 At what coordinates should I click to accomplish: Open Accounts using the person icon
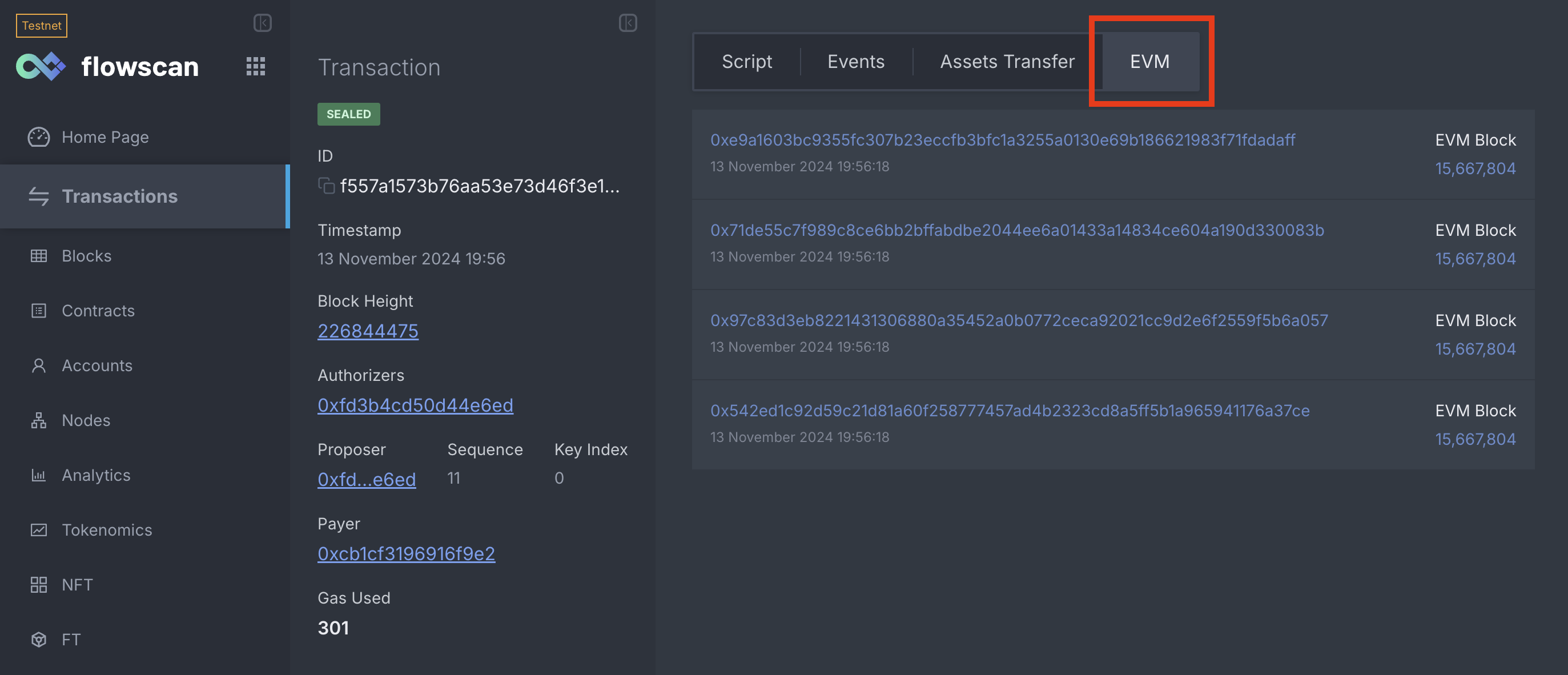click(x=39, y=365)
